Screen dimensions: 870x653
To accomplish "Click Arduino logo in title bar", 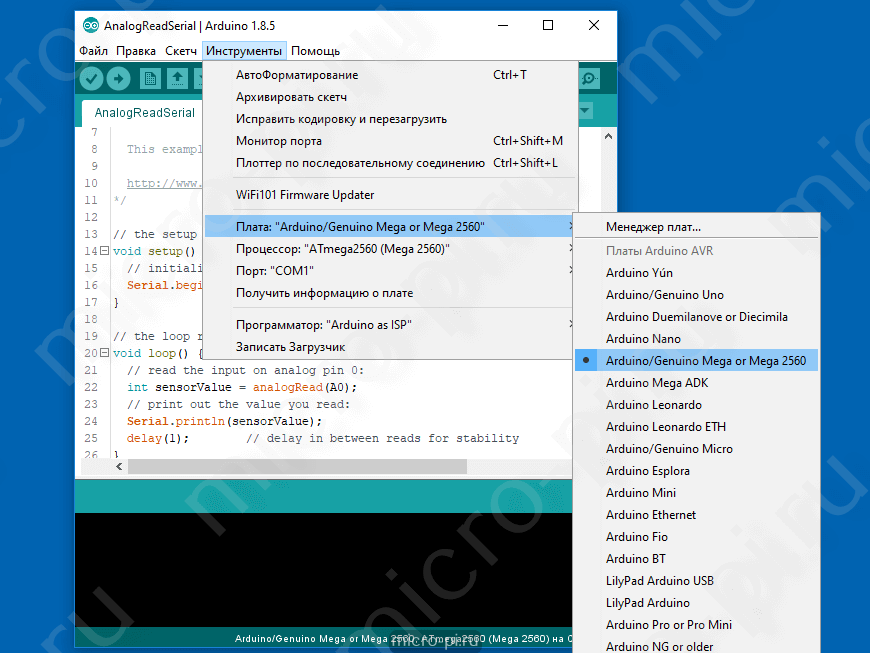I will tap(91, 26).
